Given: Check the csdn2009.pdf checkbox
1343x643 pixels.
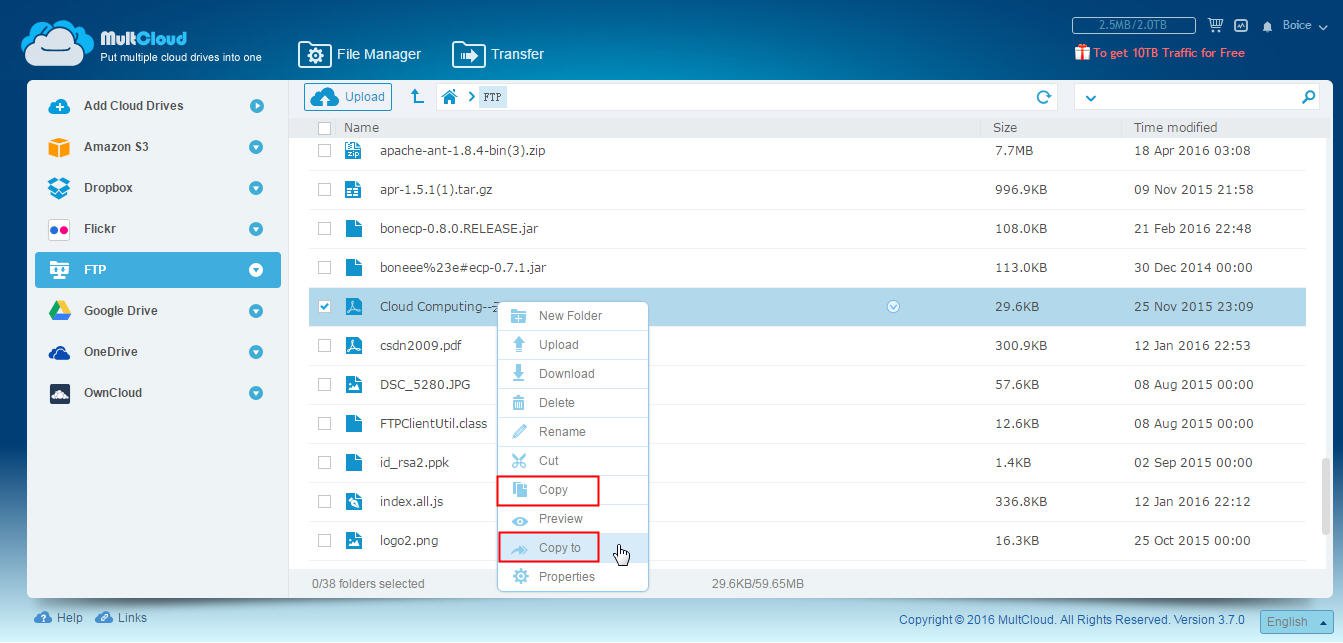Looking at the screenshot, I should click(x=324, y=346).
